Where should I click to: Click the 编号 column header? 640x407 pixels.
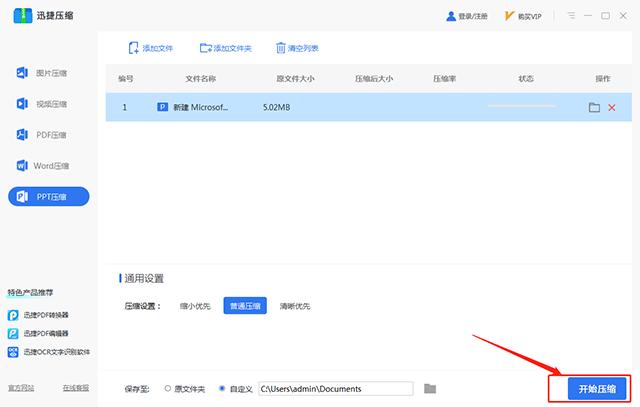coord(126,78)
